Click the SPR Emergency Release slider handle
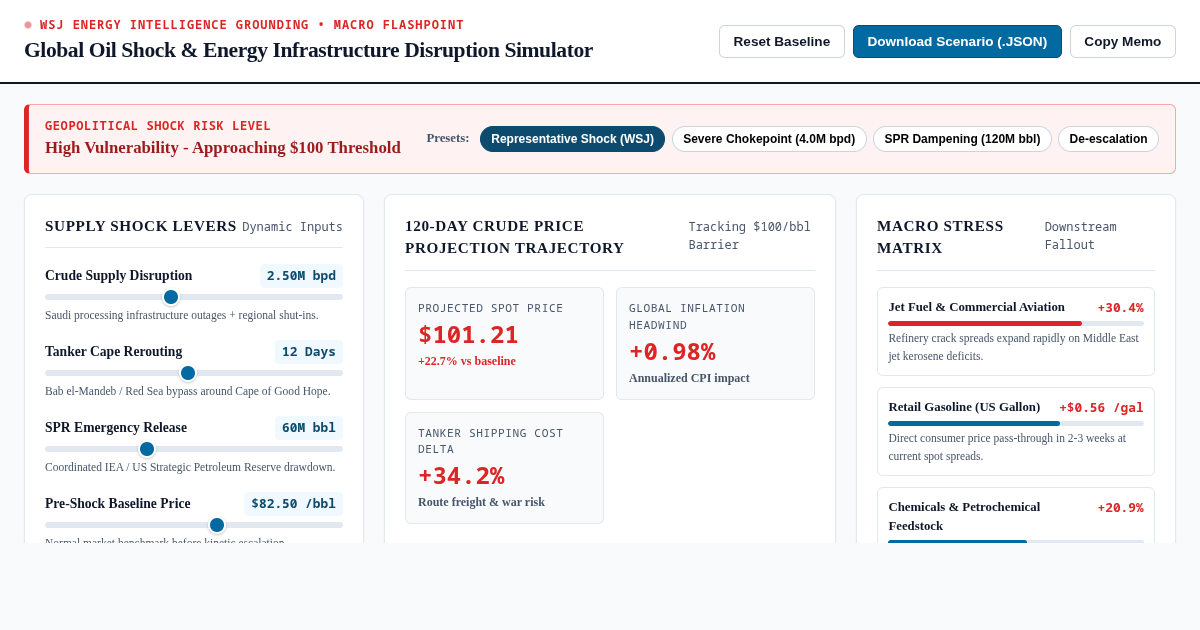This screenshot has width=1200, height=630. (x=147, y=449)
